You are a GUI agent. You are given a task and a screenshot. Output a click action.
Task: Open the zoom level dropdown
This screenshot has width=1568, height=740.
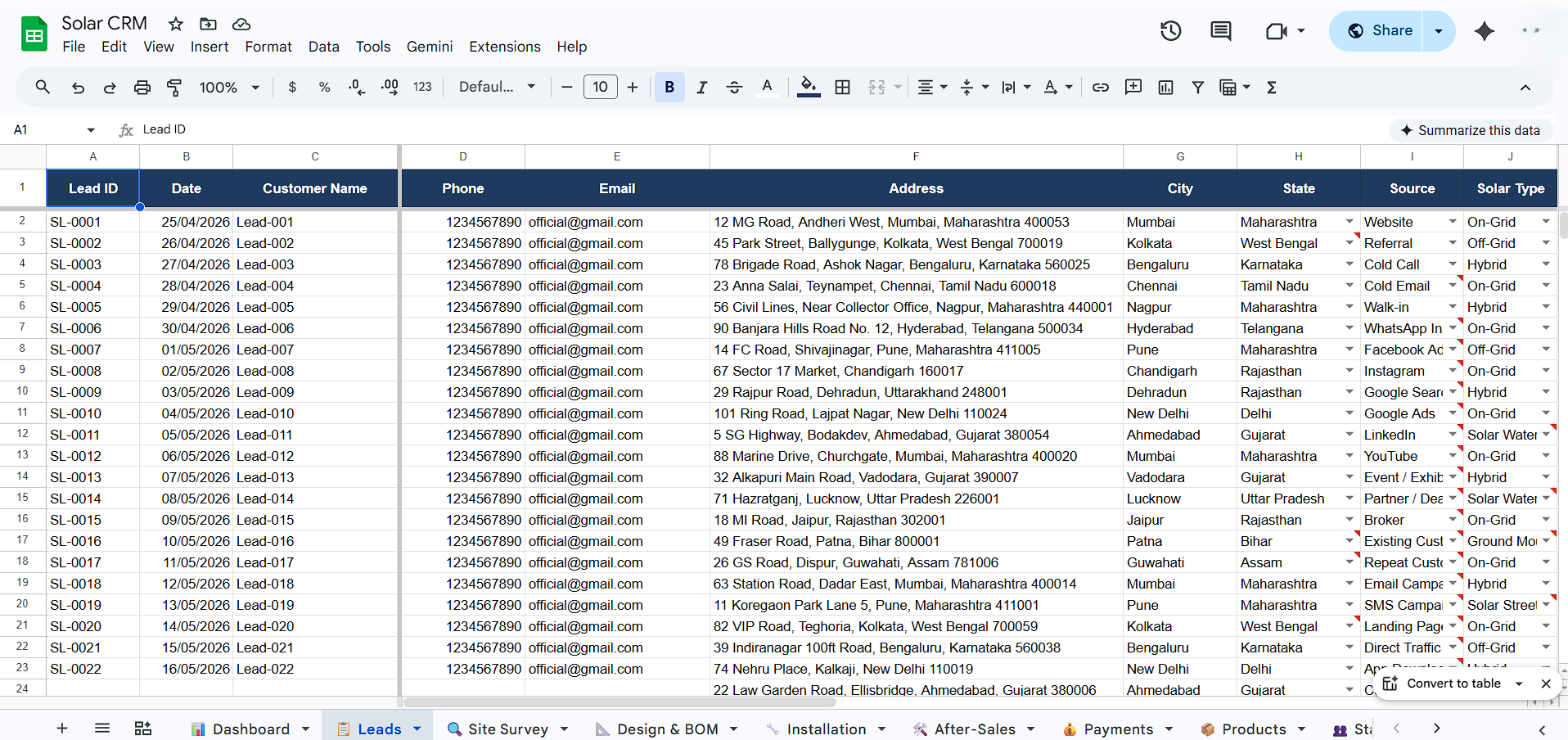point(228,87)
